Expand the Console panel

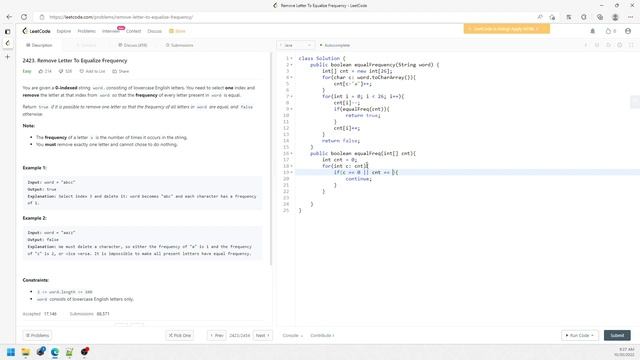pyautogui.click(x=292, y=336)
